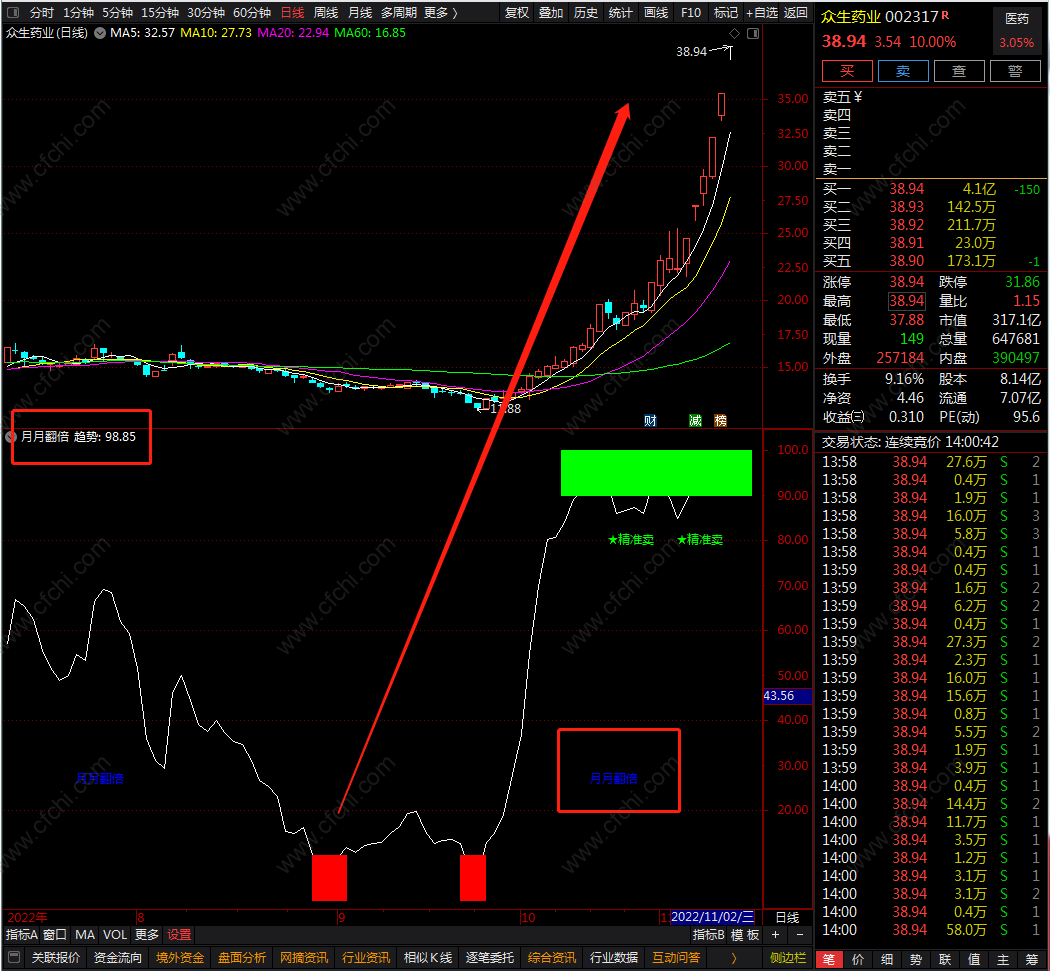
Task: Open the 资金流向 tab
Action: tap(117, 958)
